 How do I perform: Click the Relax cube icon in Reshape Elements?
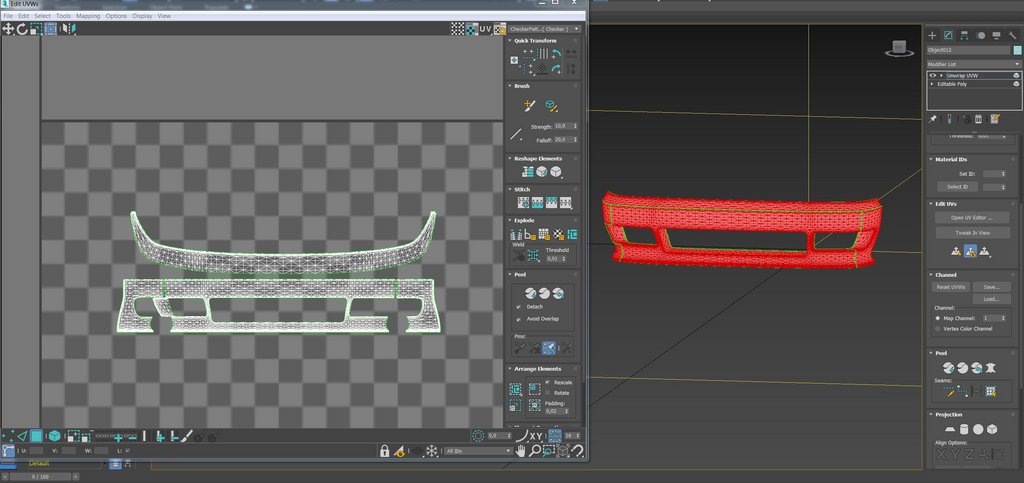(541, 172)
